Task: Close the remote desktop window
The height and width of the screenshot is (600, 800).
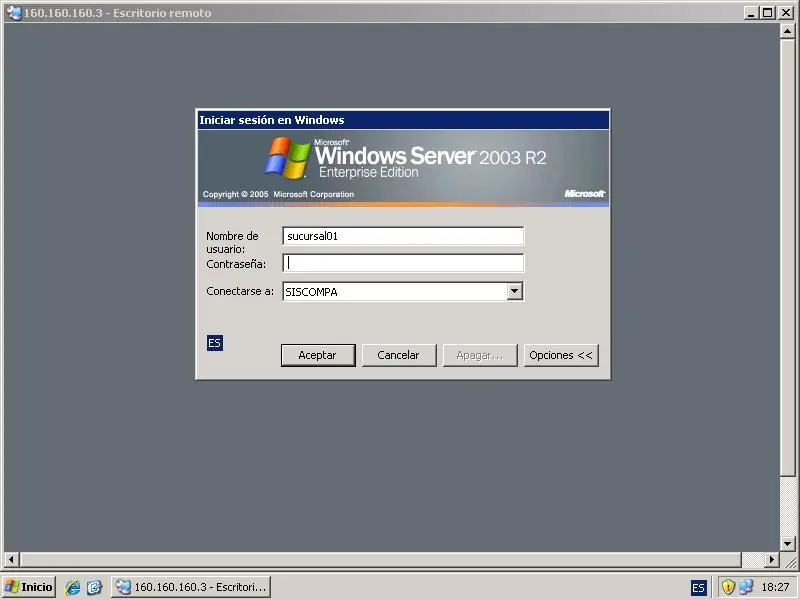Action: tap(786, 13)
